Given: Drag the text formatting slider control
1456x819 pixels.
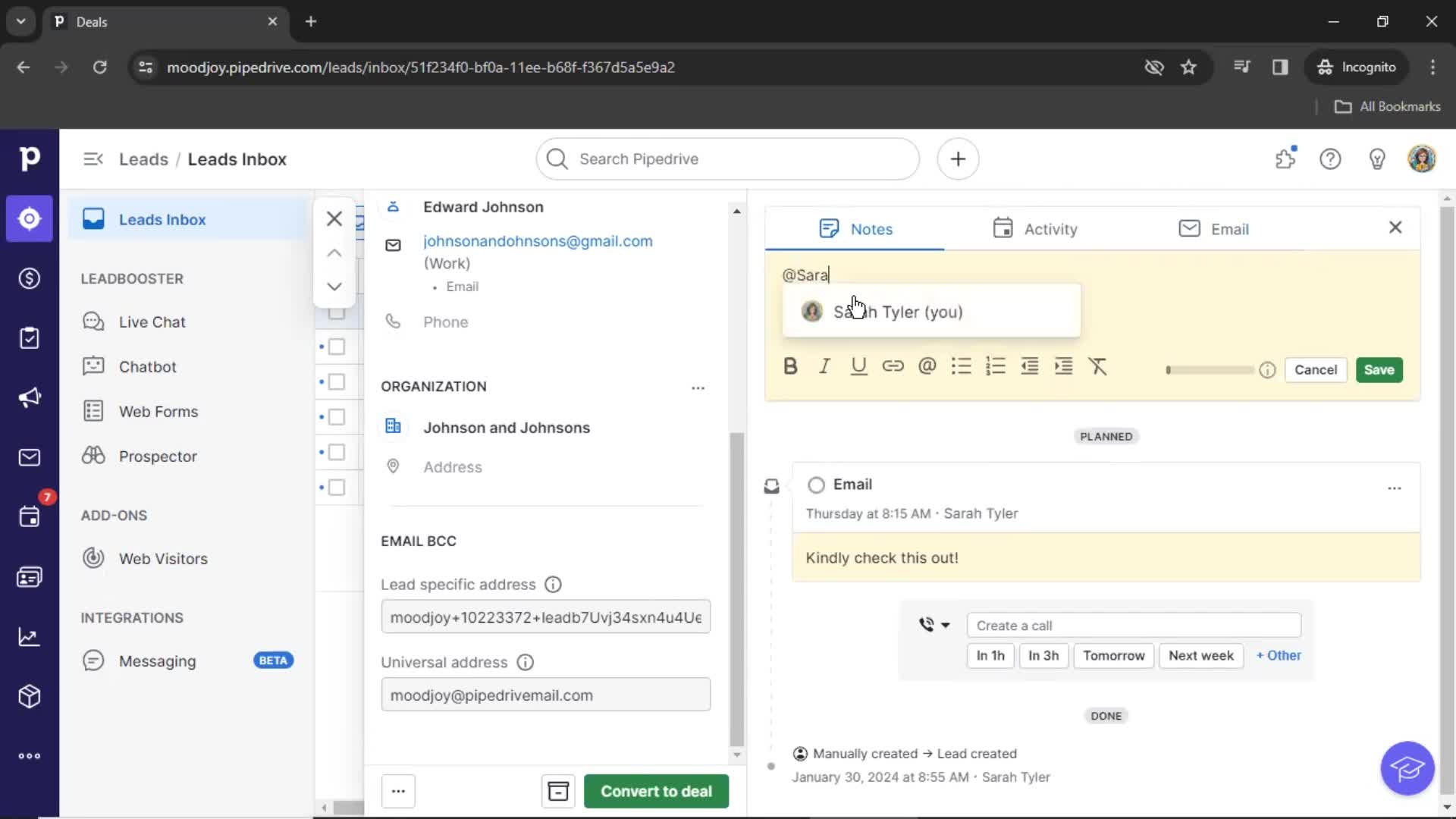Looking at the screenshot, I should [1168, 370].
